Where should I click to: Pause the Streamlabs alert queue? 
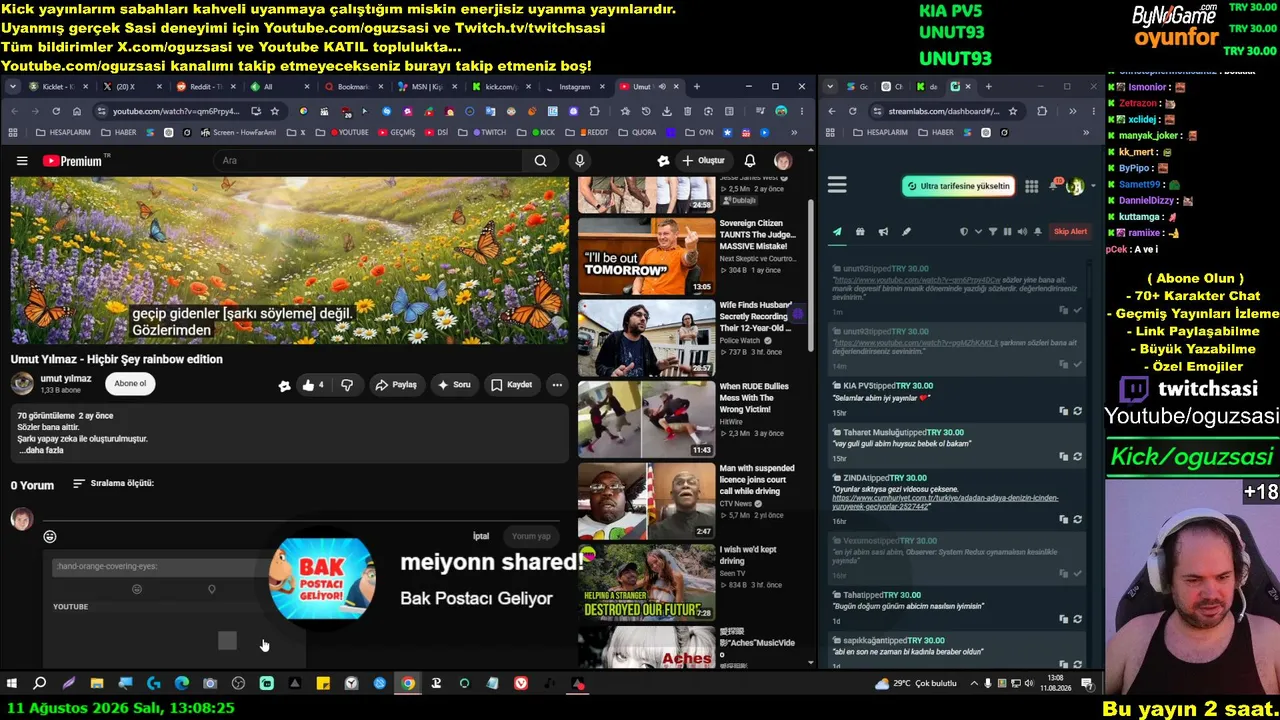click(1007, 232)
